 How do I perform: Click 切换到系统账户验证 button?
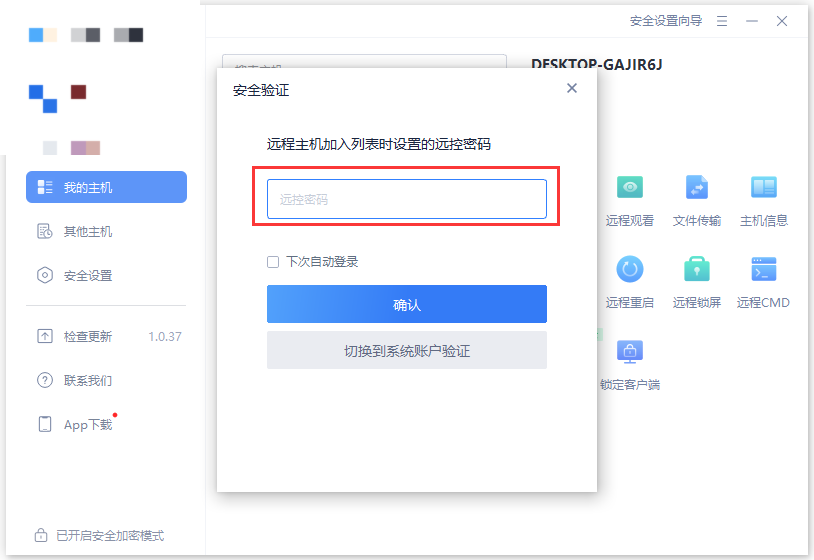click(x=406, y=350)
